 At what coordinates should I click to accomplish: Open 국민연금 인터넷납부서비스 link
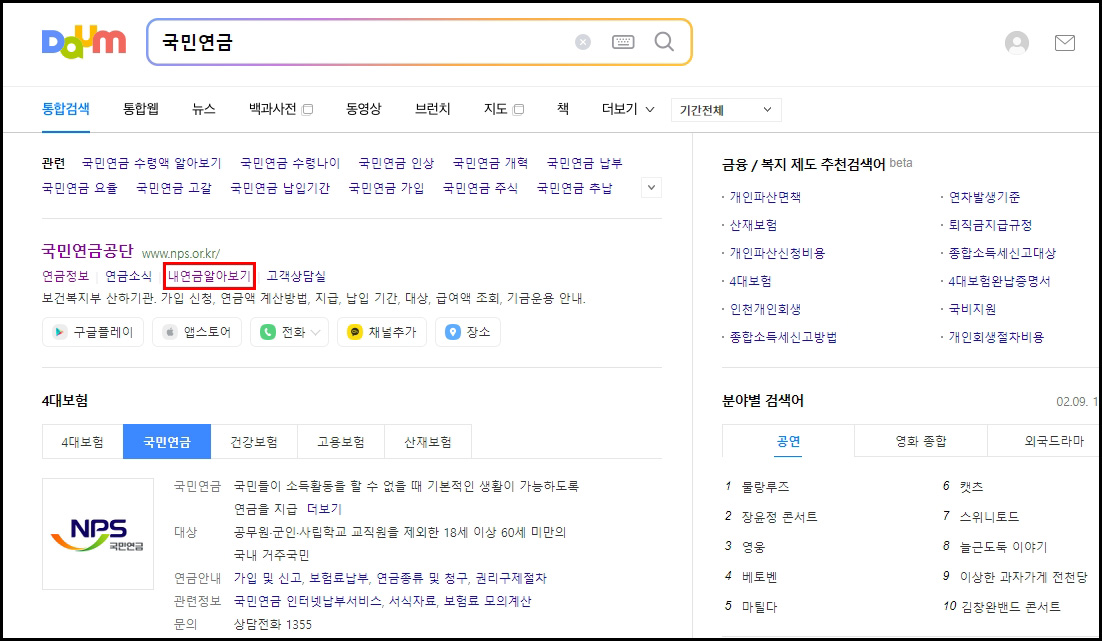point(307,602)
